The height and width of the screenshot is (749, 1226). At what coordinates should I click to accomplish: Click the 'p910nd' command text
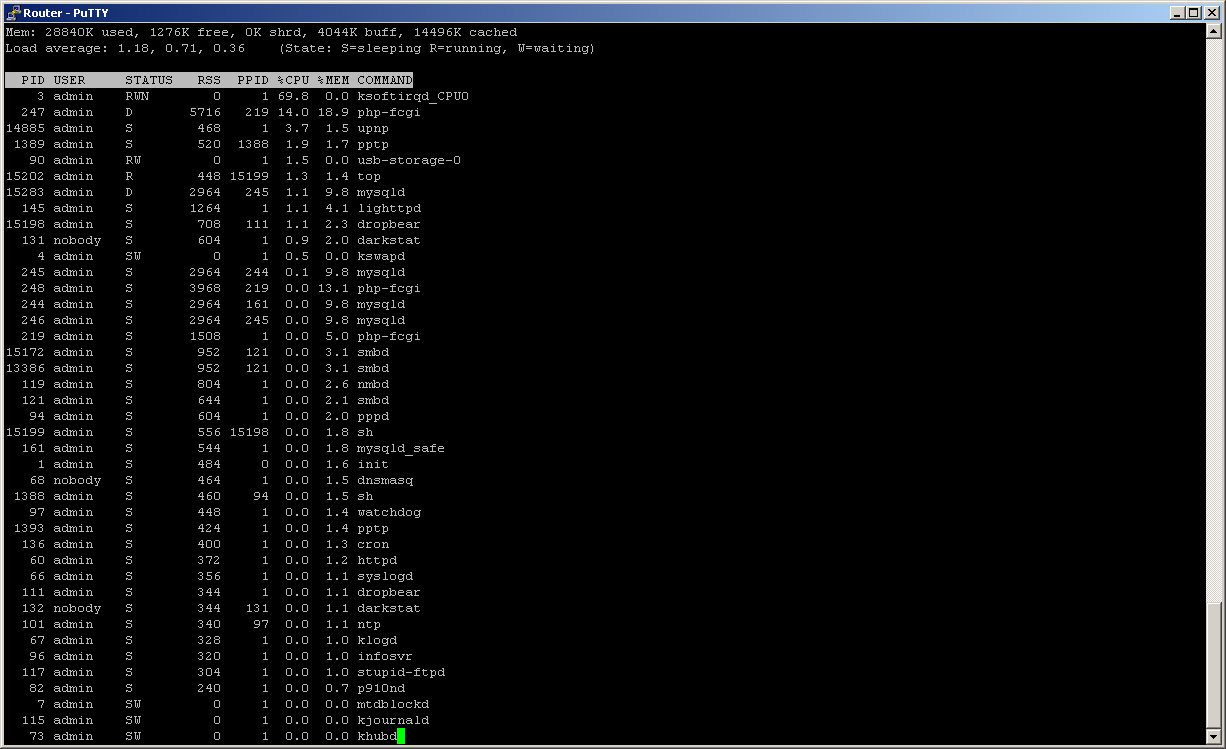[381, 688]
